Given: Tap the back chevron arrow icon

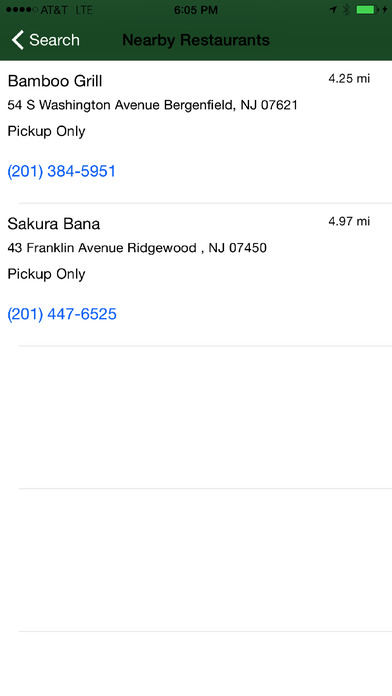Looking at the screenshot, I should (18, 40).
